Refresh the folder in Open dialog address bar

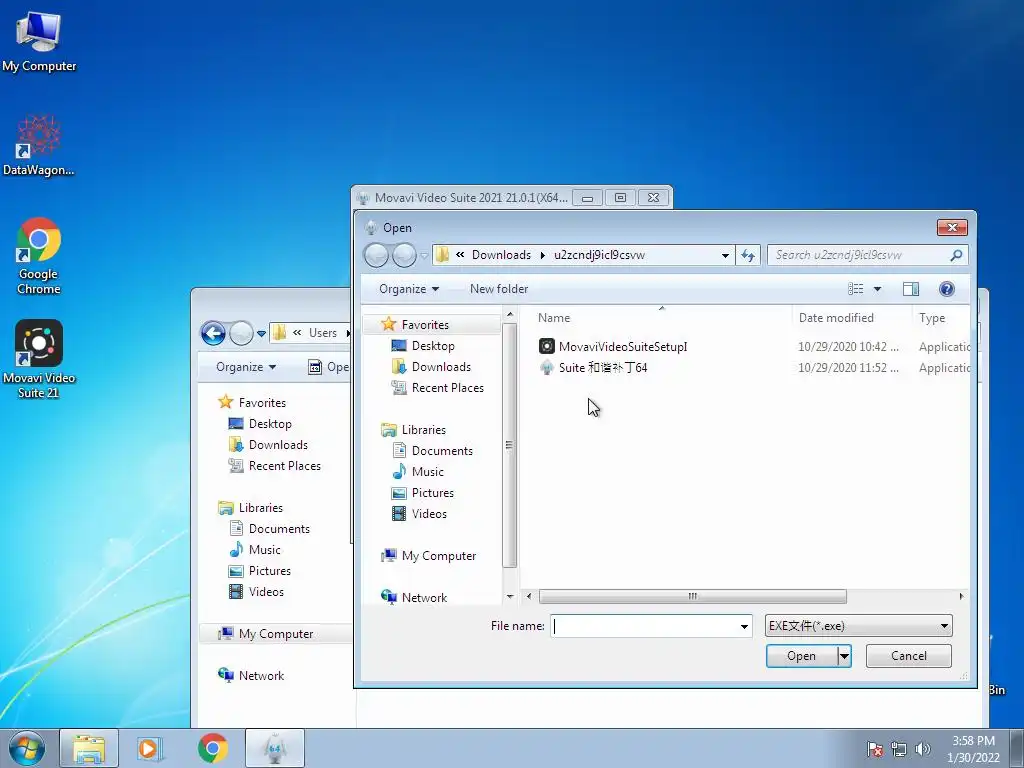point(748,255)
